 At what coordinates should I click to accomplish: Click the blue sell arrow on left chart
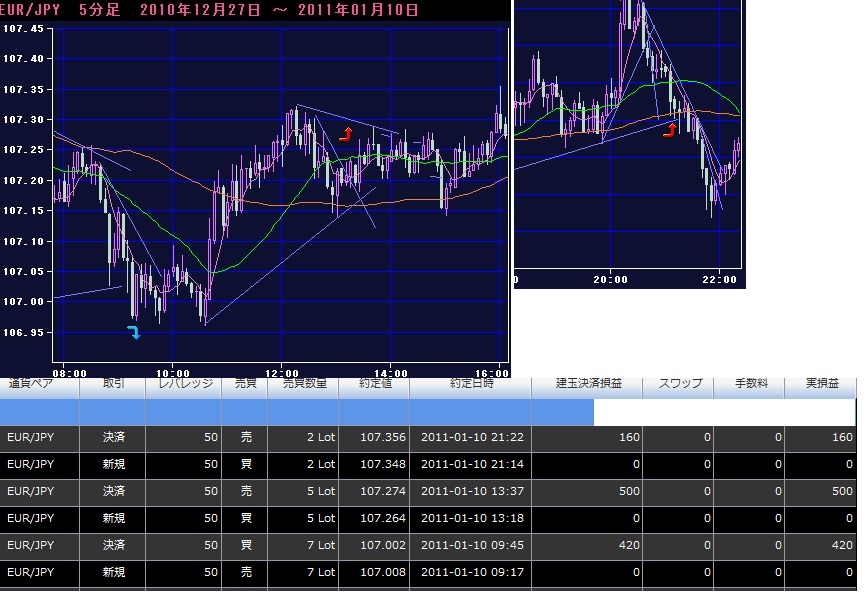(x=134, y=332)
